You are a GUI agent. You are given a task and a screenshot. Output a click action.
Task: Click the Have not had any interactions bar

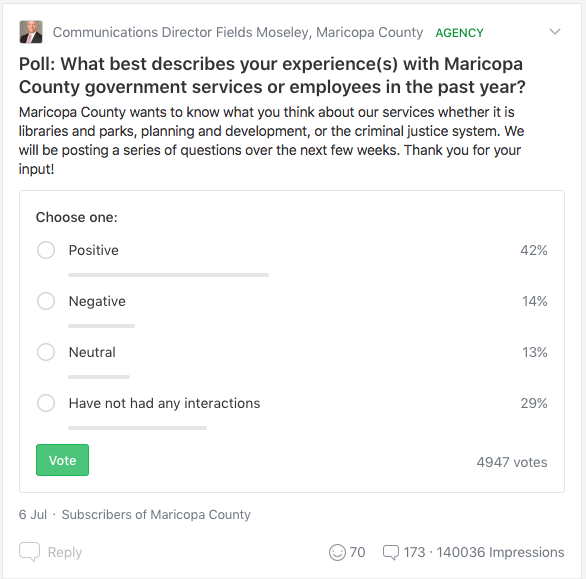click(138, 428)
